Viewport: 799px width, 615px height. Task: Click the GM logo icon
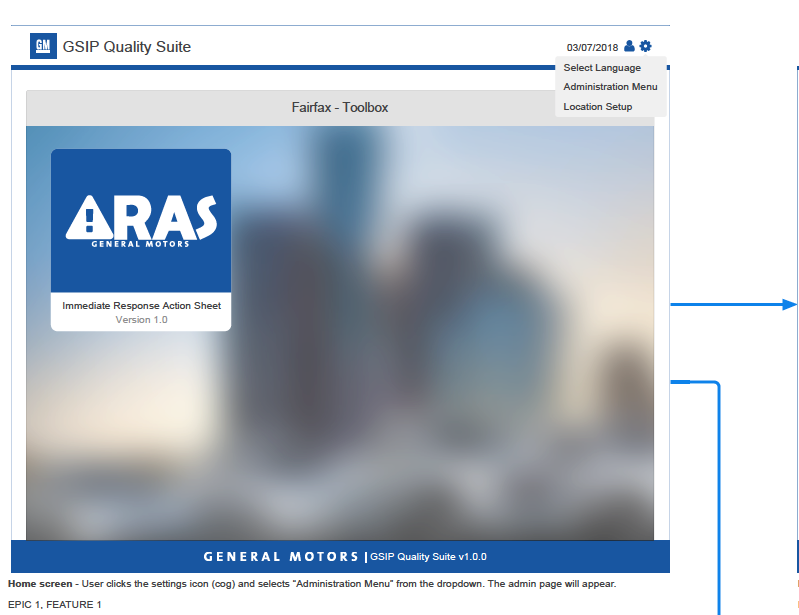[43, 46]
